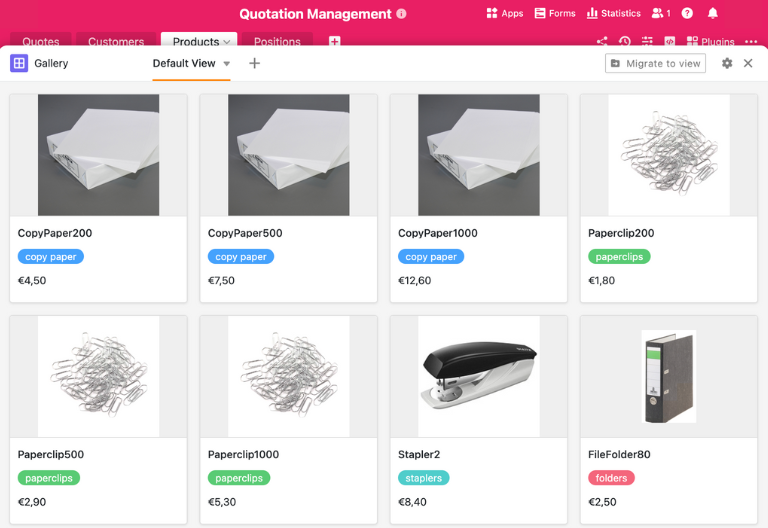Open gallery plugin settings gear
The width and height of the screenshot is (768, 528).
click(727, 63)
